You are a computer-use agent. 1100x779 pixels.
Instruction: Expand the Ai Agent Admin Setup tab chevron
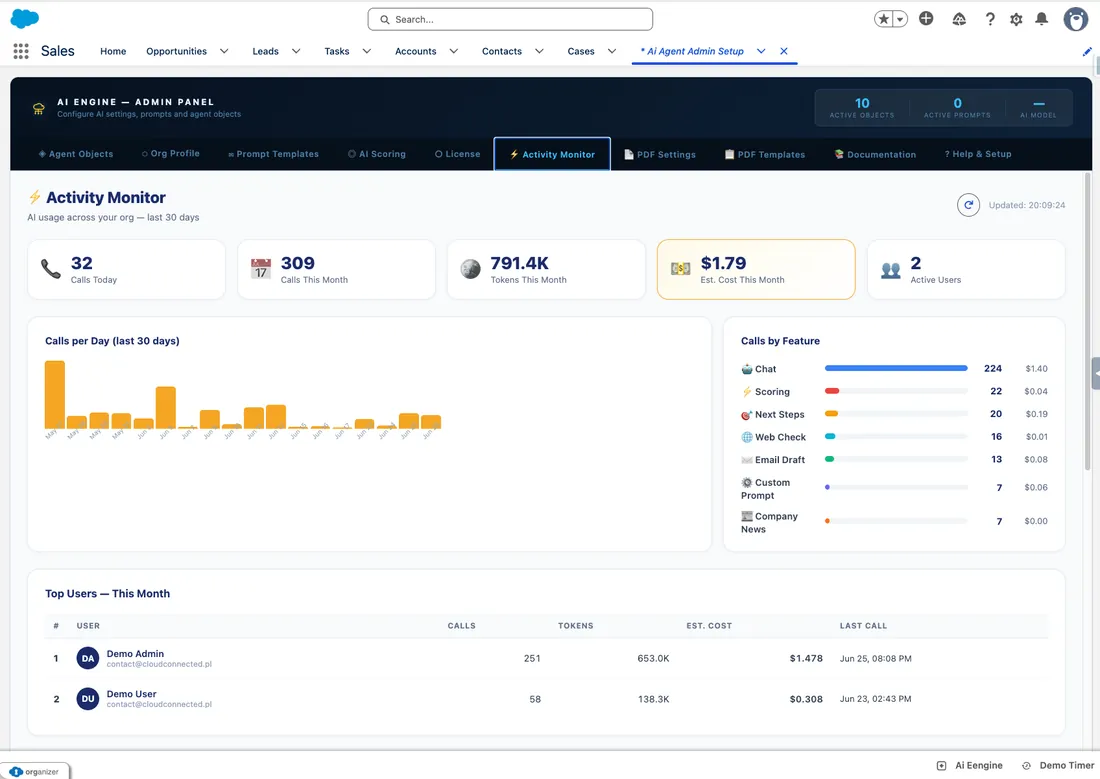761,51
